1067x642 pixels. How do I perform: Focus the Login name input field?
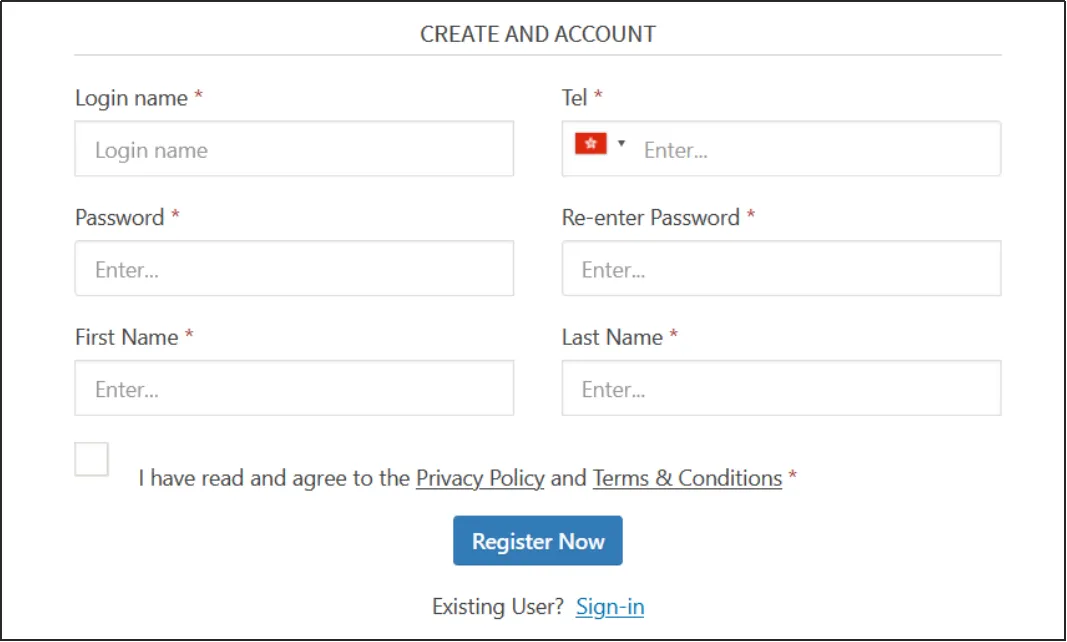point(294,150)
